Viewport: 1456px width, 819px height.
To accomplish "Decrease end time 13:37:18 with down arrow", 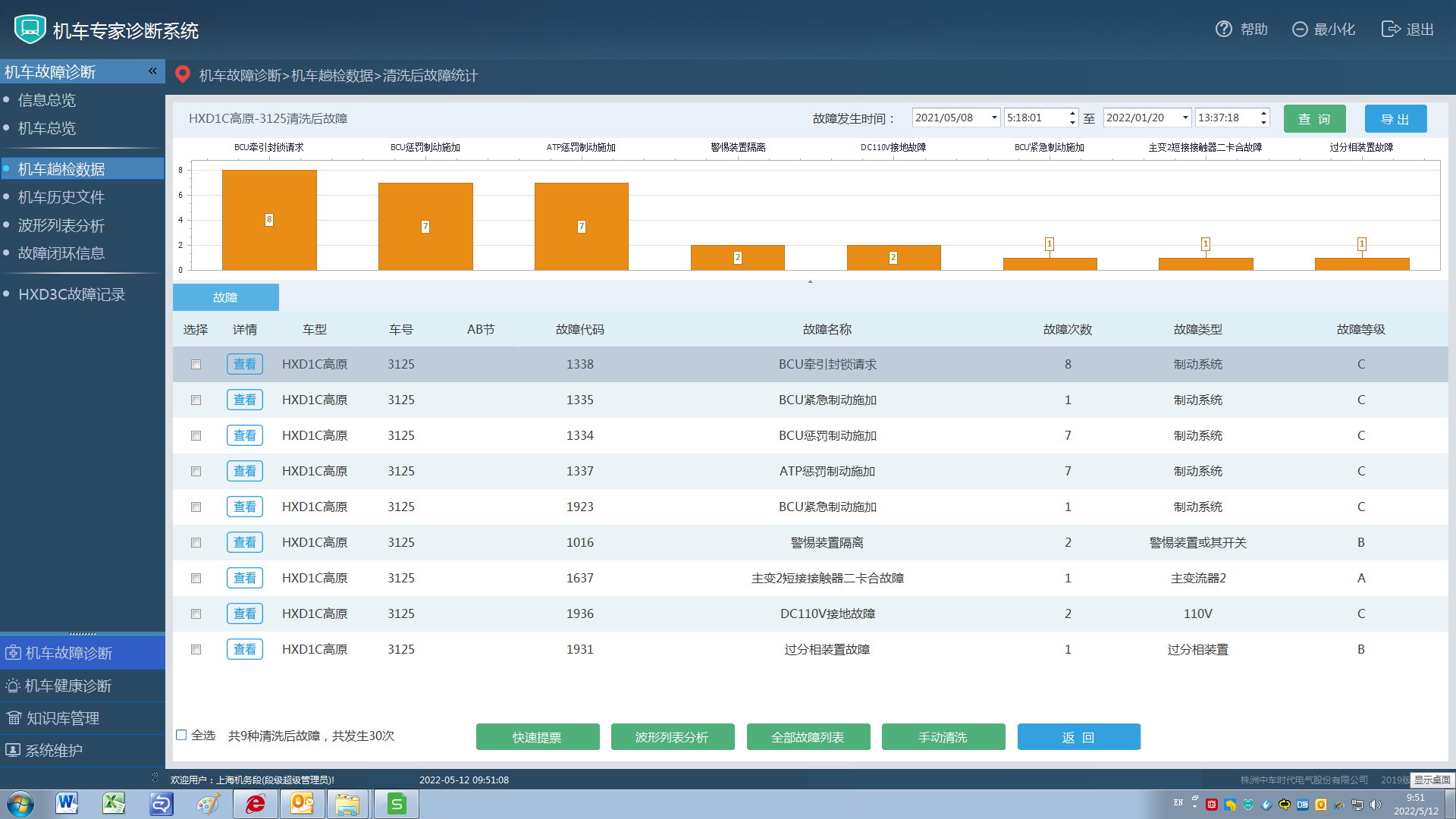I will click(x=1263, y=122).
